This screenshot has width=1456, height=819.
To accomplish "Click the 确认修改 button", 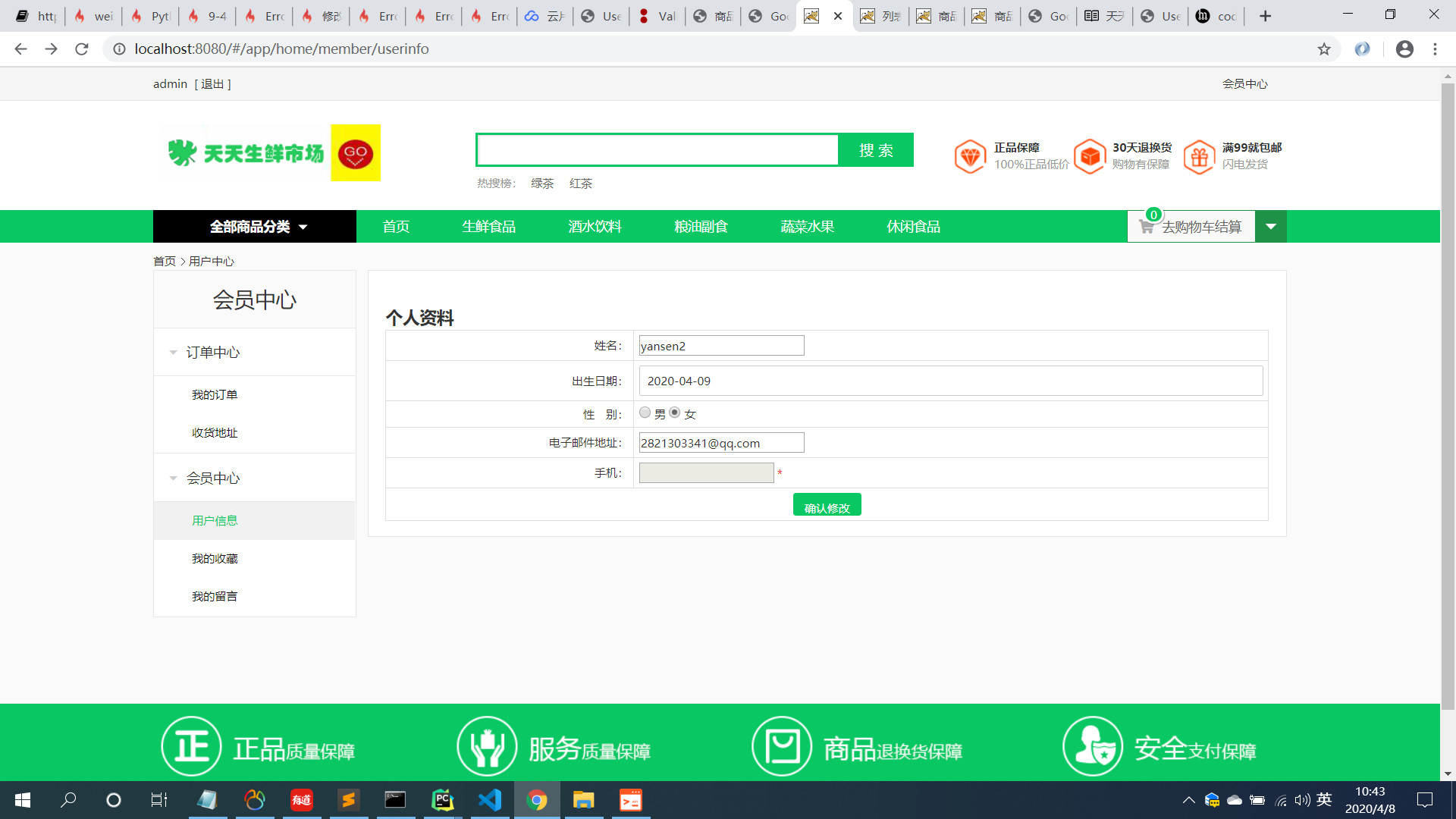I will click(x=827, y=505).
